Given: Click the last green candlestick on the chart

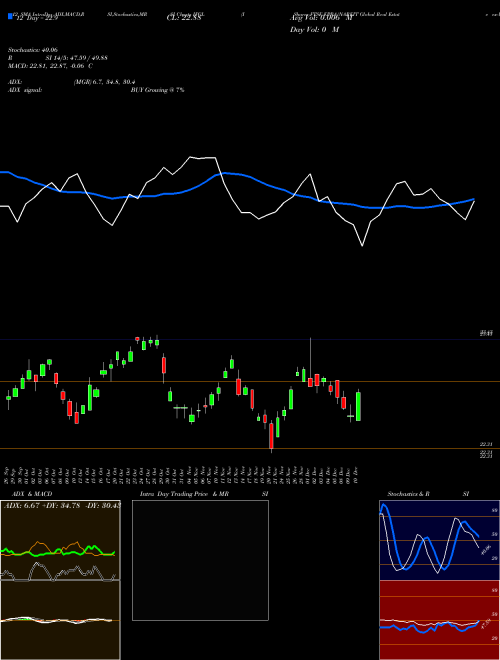Looking at the screenshot, I should point(359,406).
